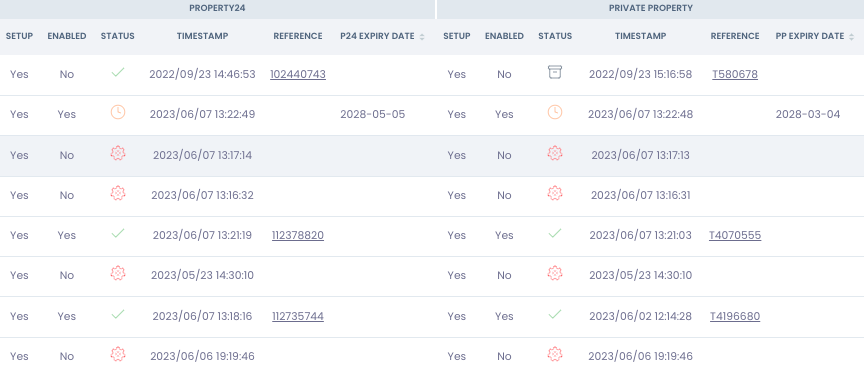Viewport: 864px width, 376px height.
Task: Open reference link 102440743
Action: click(x=298, y=74)
